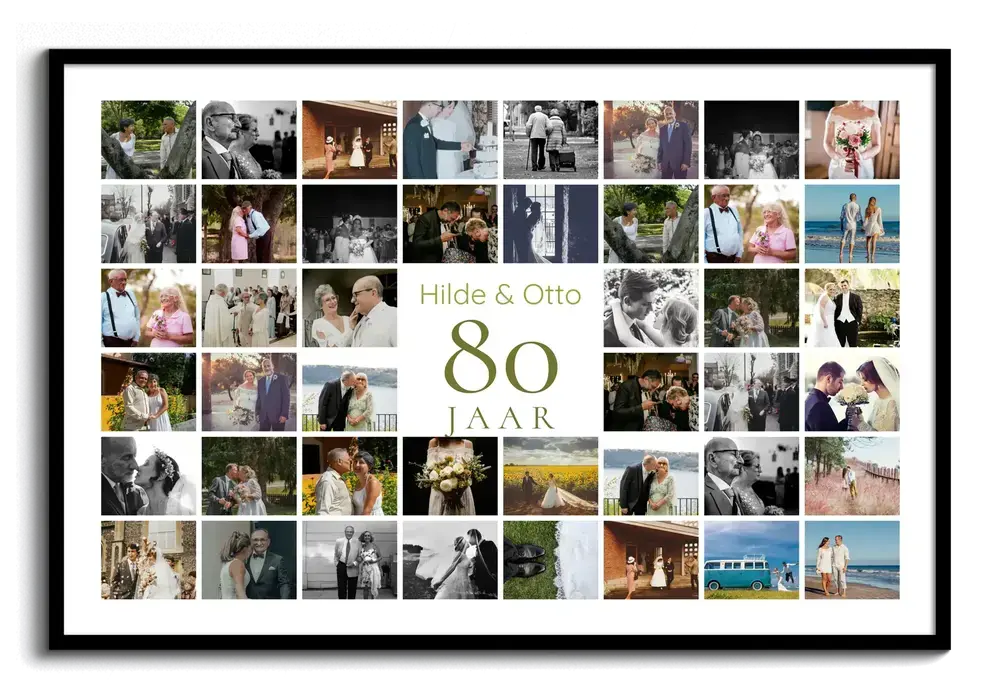Image resolution: width=1000 pixels, height=699 pixels.
Task: Select photo of couple in pink field by fence
Action: pyautogui.click(x=852, y=476)
